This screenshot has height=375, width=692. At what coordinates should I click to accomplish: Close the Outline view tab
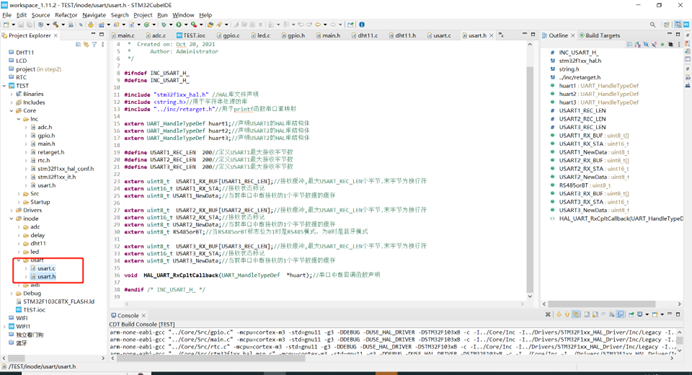coord(572,35)
